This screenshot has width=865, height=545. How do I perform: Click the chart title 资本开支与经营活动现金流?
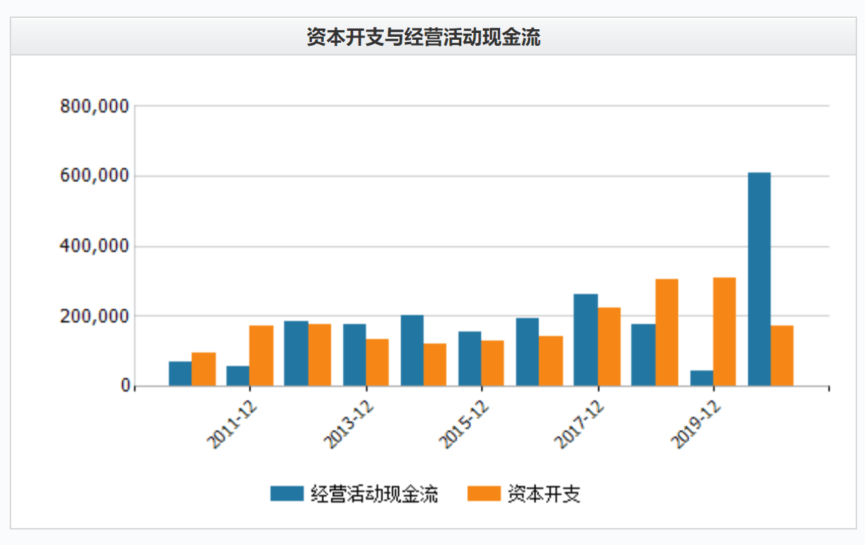click(424, 37)
